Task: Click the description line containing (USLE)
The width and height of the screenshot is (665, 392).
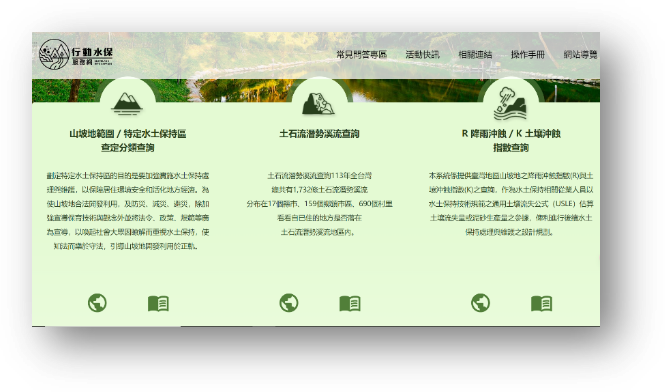Action: [511, 204]
